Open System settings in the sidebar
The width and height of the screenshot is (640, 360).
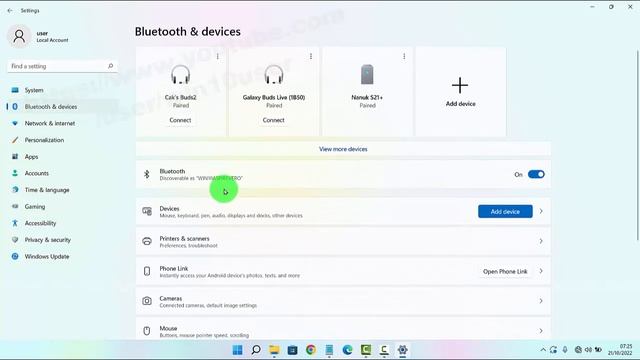coord(34,90)
